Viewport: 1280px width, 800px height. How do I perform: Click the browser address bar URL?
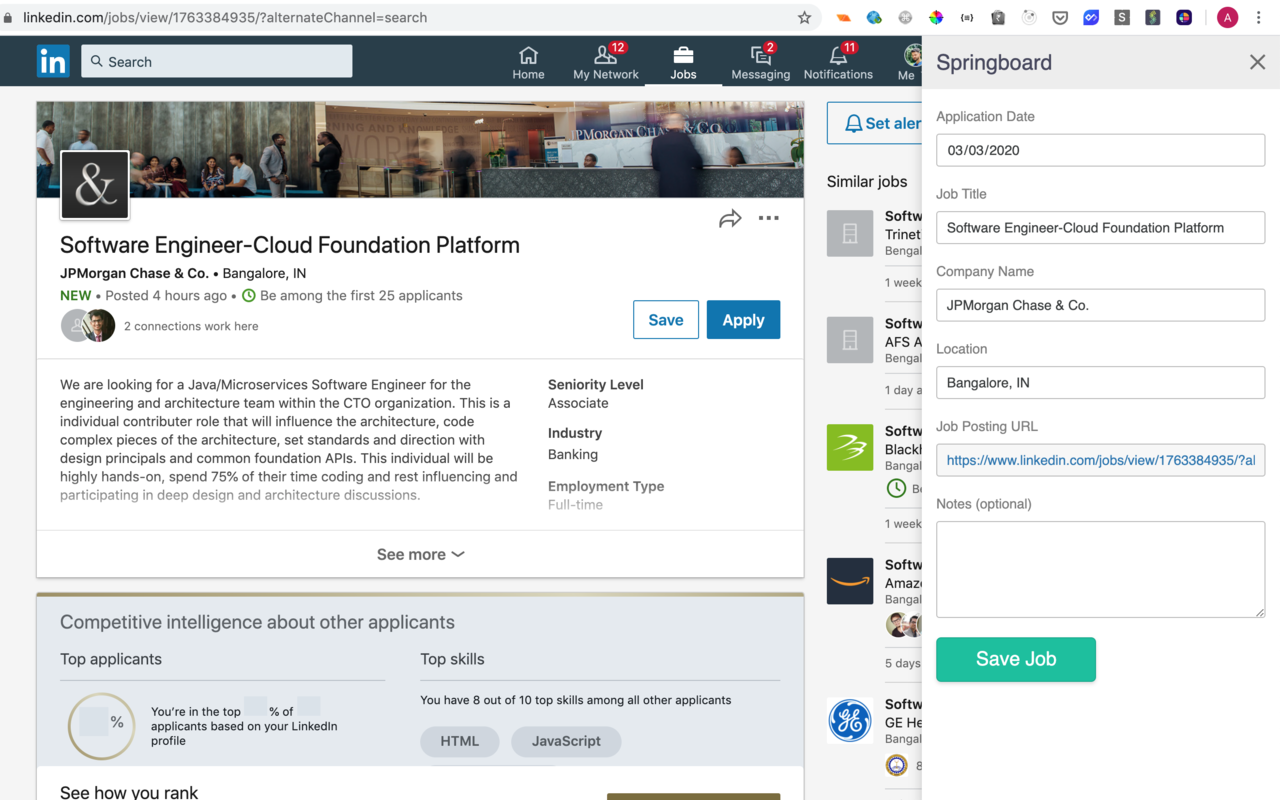[225, 17]
